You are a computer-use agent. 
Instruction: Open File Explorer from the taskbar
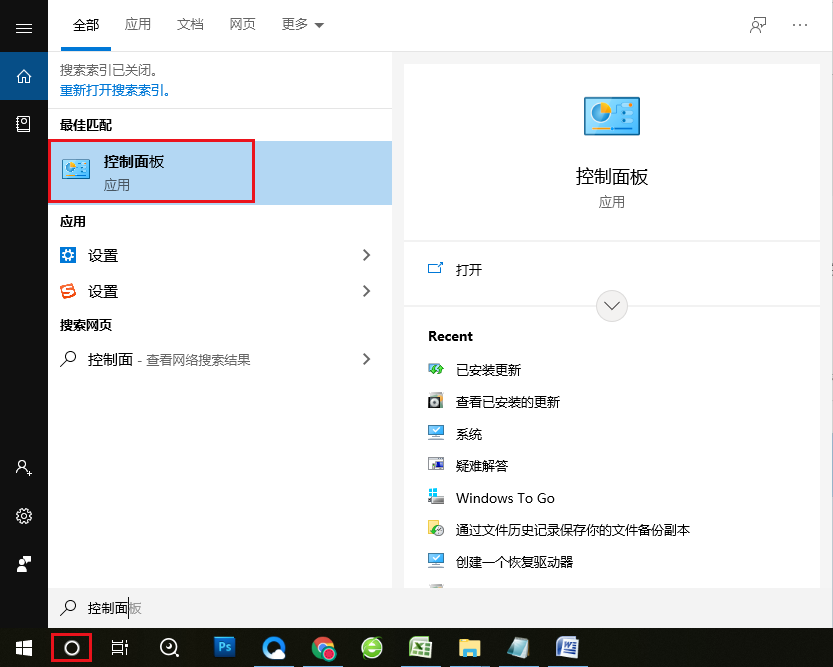[x=470, y=648]
